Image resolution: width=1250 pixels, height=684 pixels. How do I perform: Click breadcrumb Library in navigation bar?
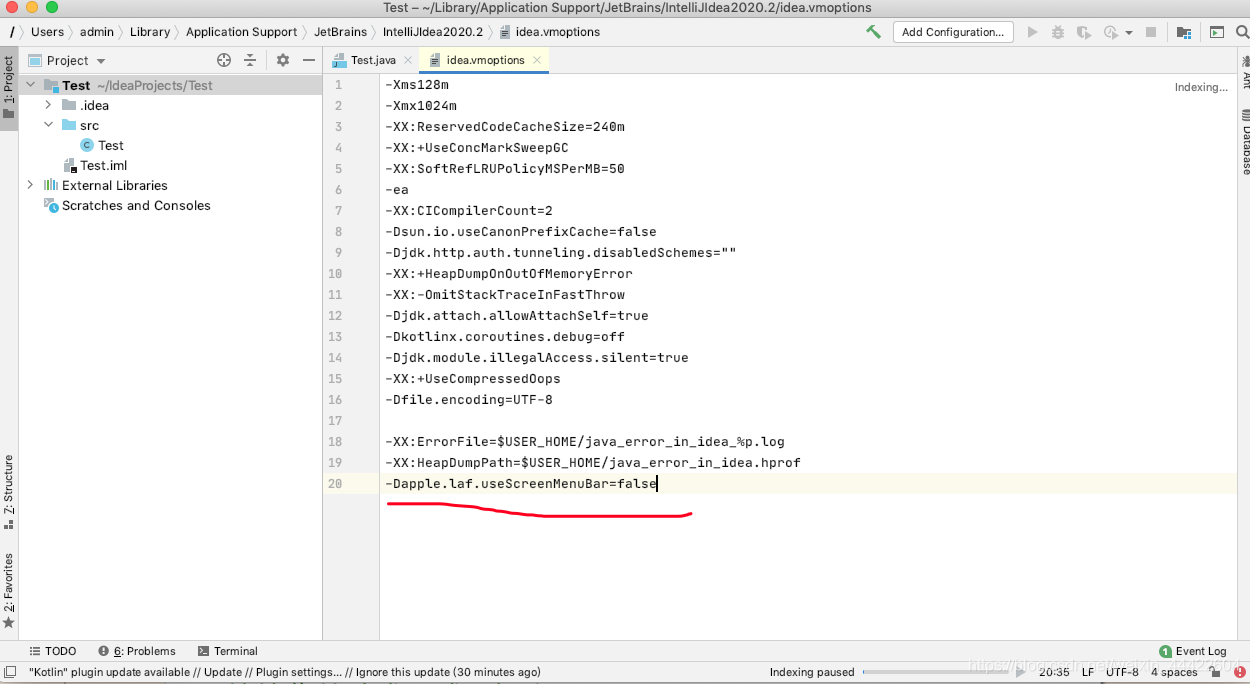click(x=150, y=32)
